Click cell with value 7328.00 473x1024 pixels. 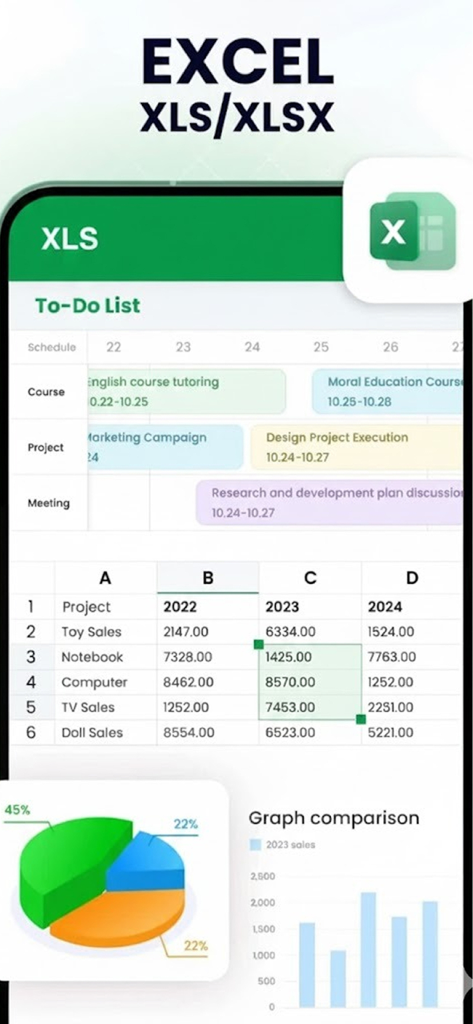click(208, 657)
